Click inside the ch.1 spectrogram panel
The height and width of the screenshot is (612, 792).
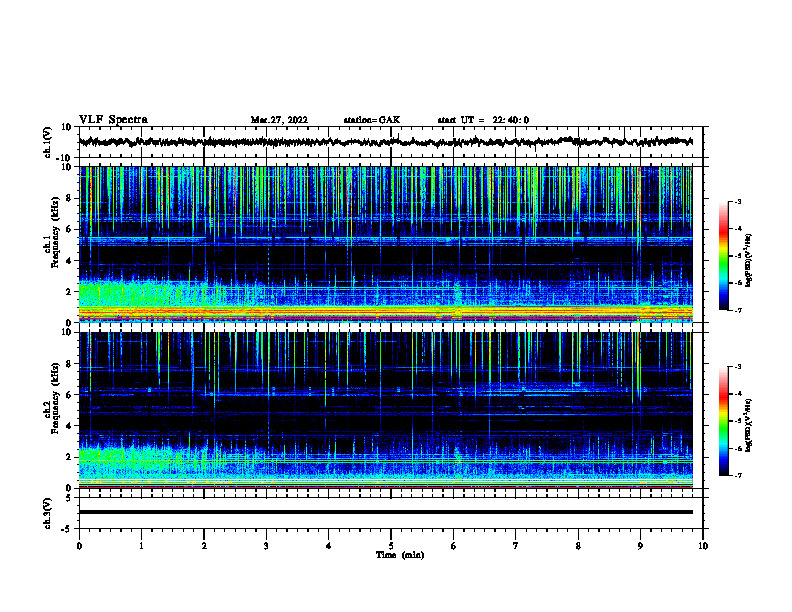385,244
